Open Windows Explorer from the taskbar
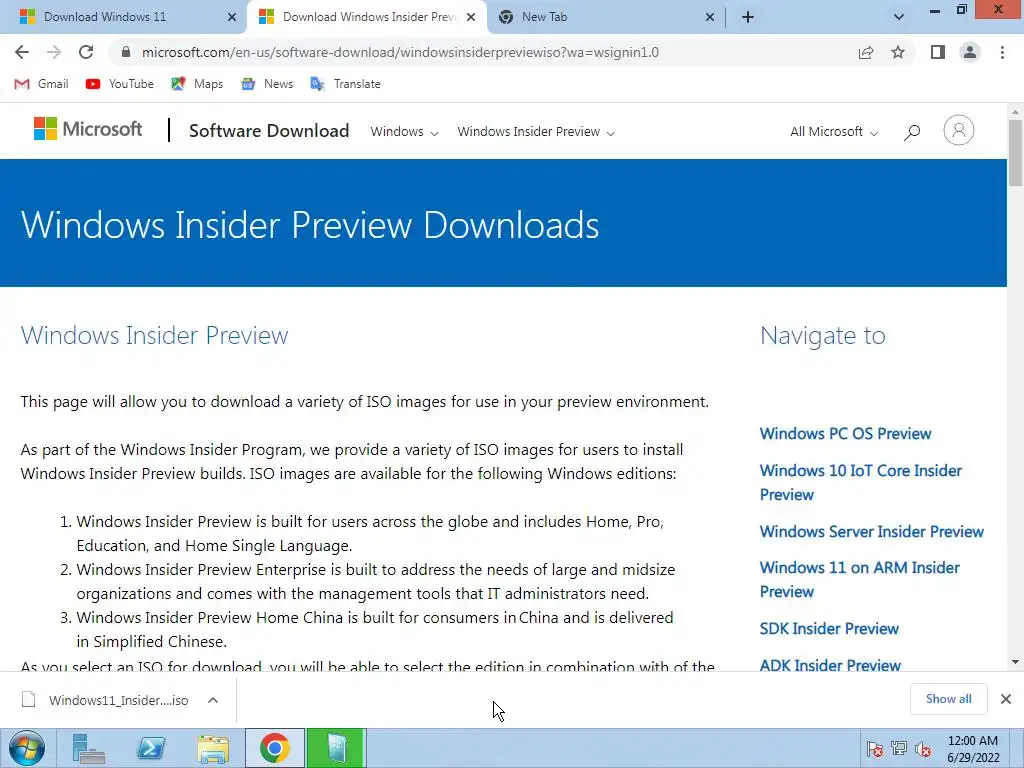Viewport: 1024px width, 768px height. (213, 748)
